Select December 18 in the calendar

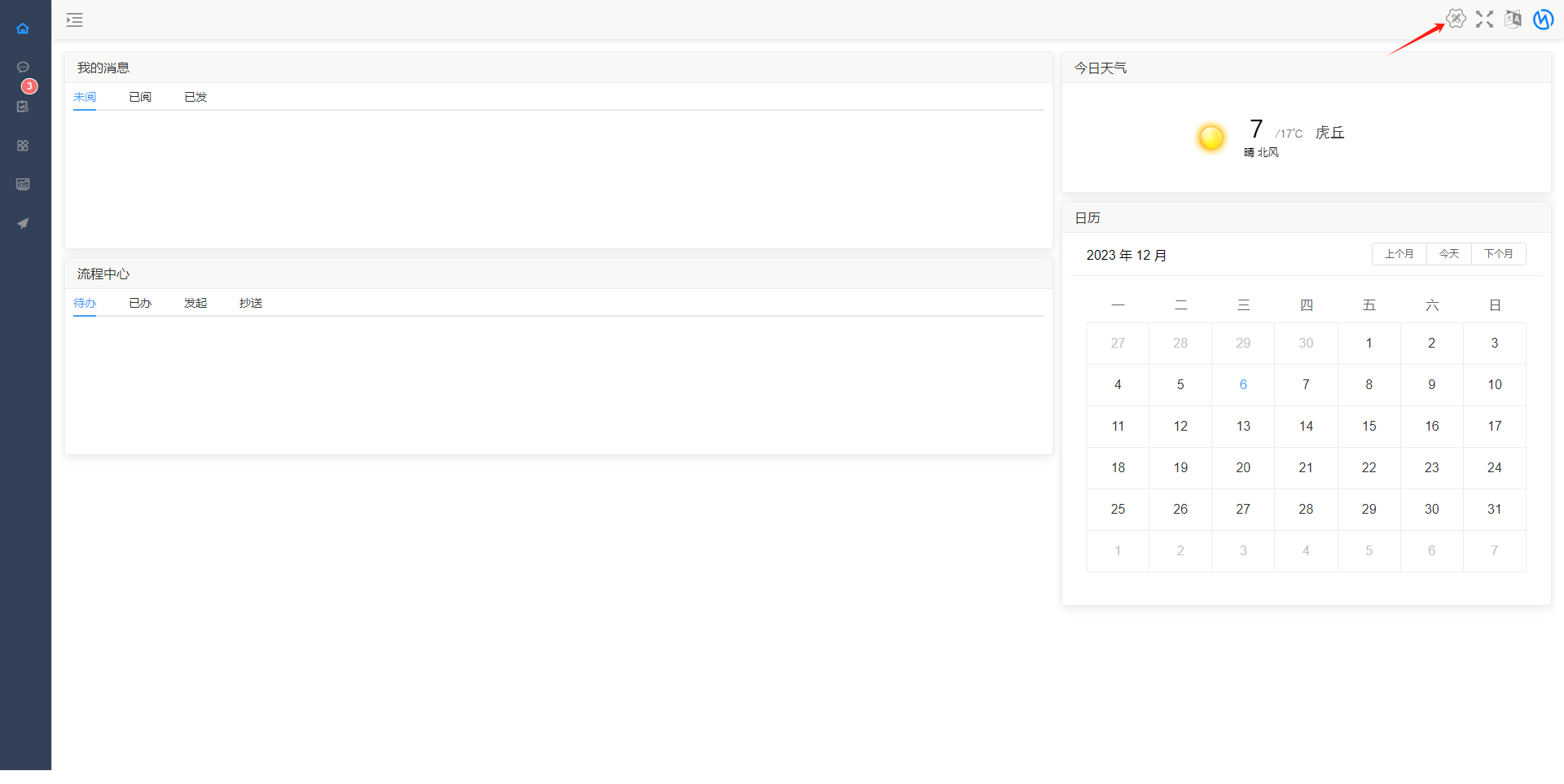tap(1118, 467)
